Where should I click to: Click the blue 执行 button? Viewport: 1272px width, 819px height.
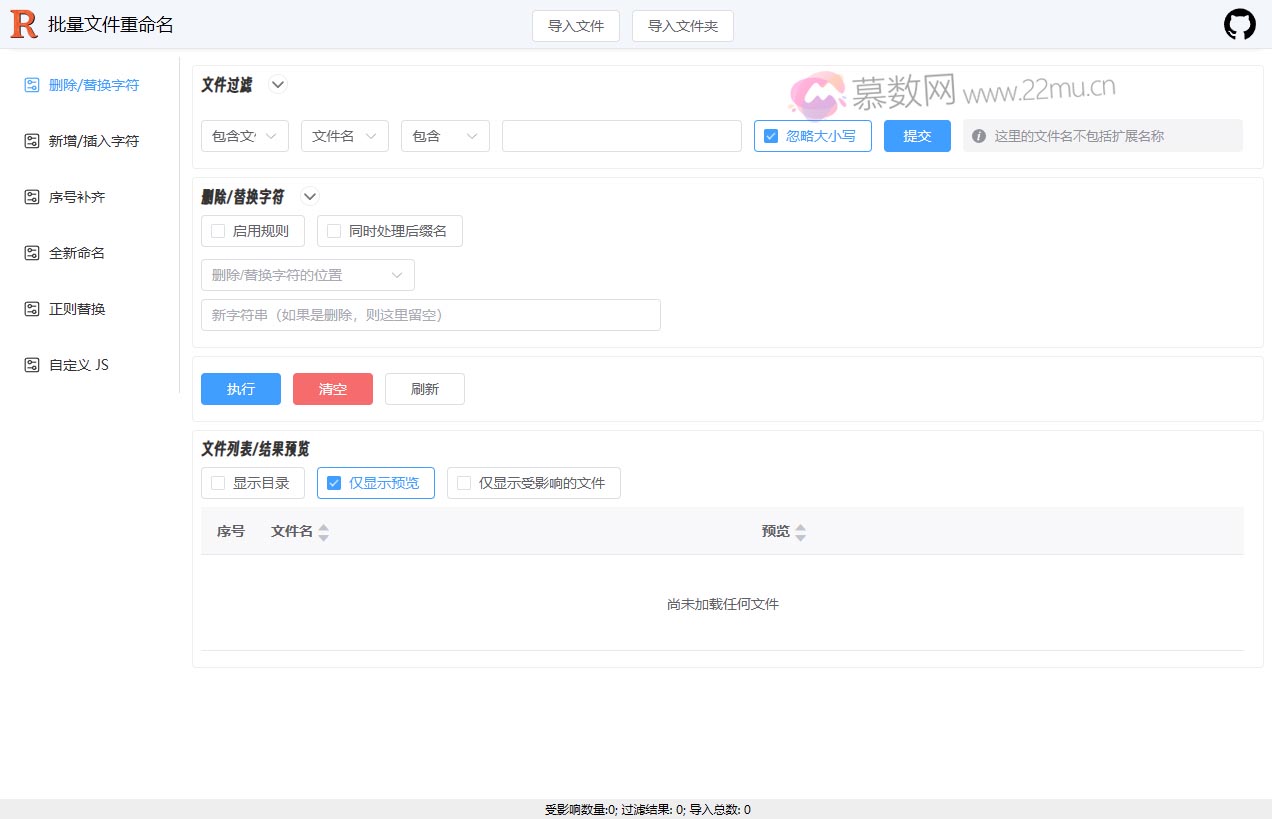tap(240, 389)
